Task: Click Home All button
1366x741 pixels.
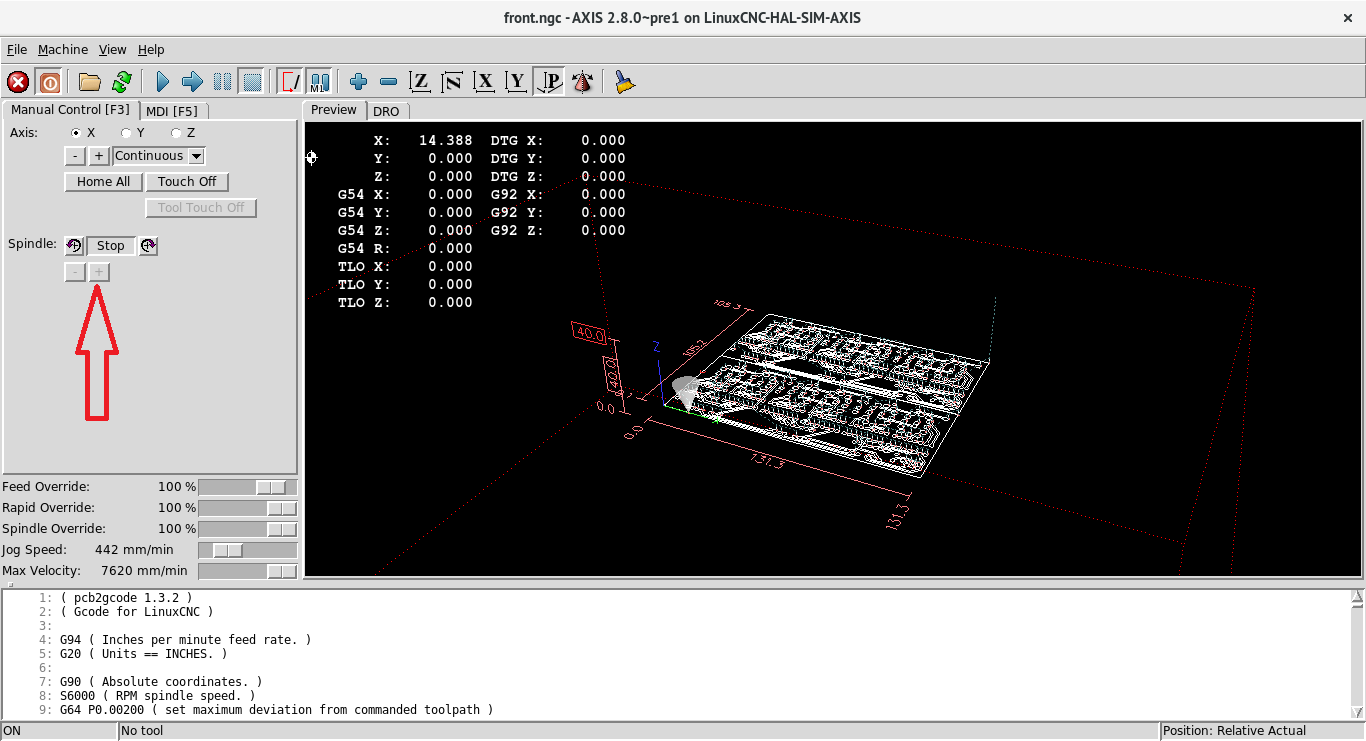Action: tap(103, 182)
